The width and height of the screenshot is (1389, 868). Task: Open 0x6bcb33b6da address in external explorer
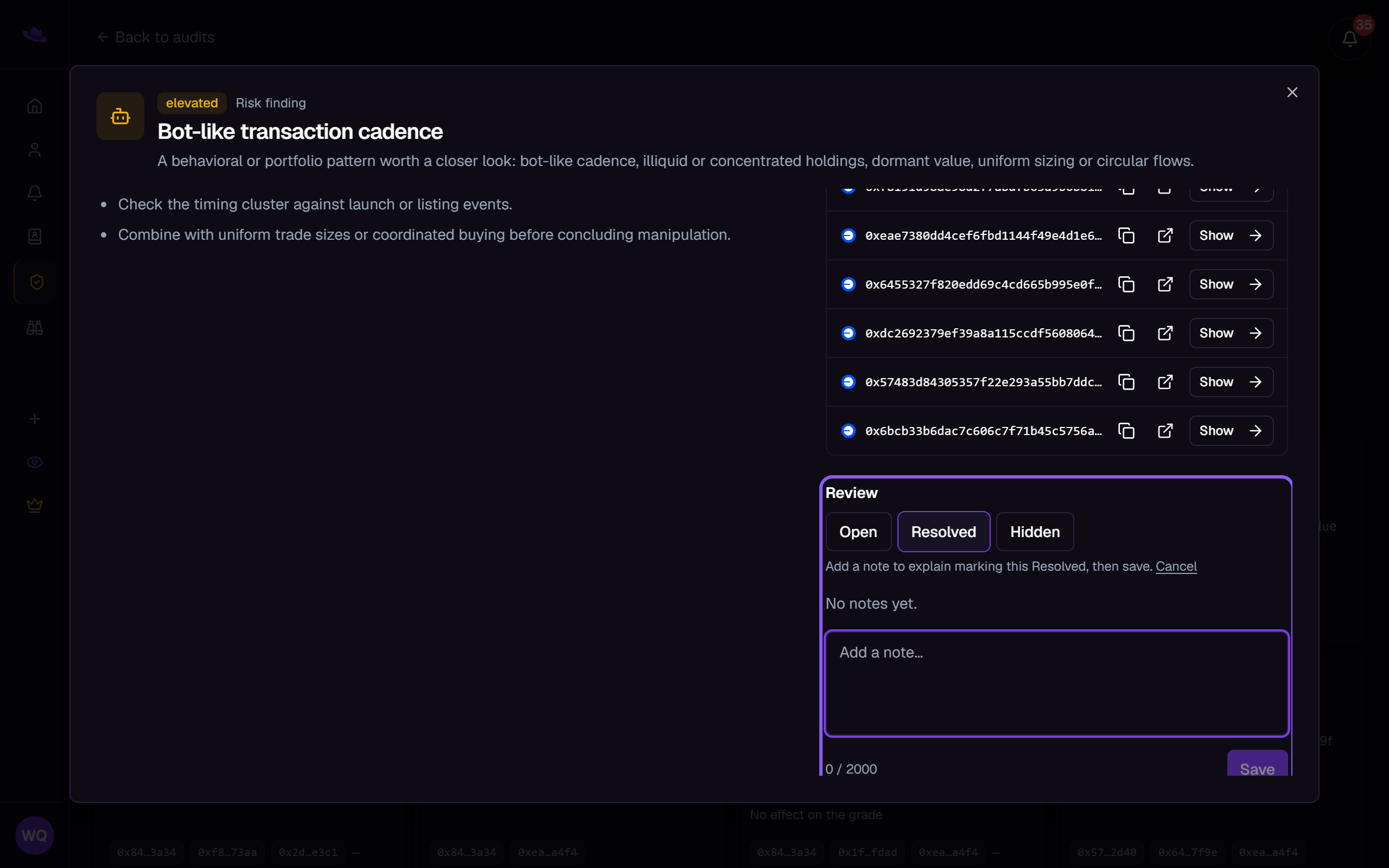click(1165, 431)
